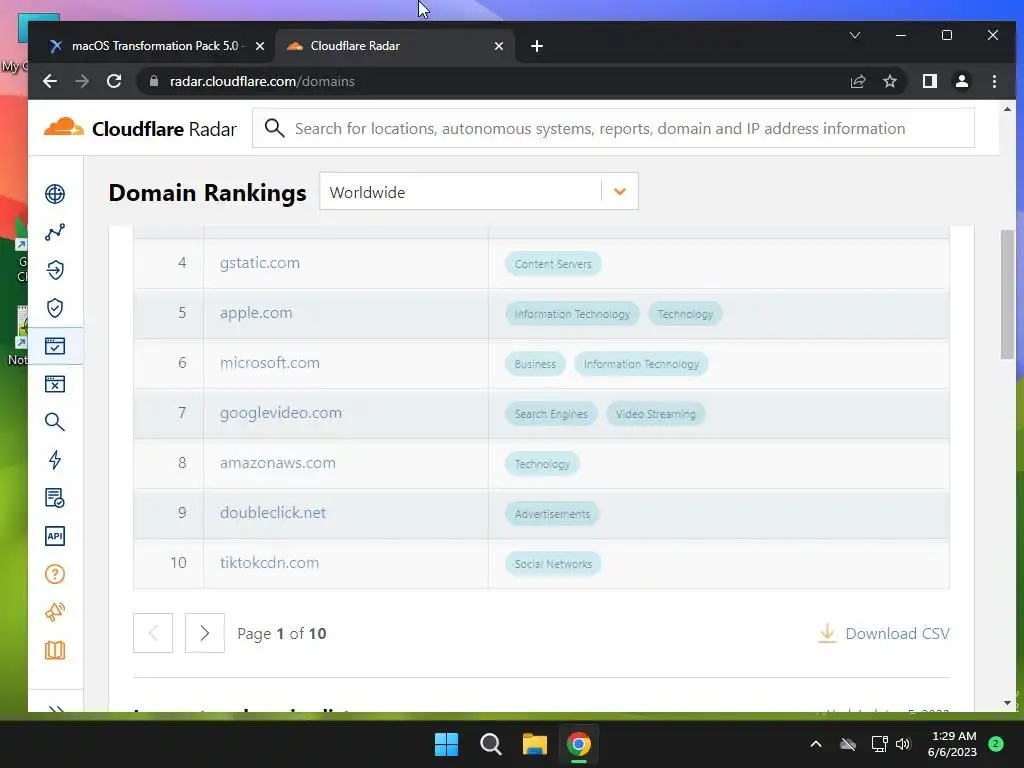Focus the Radar search input field

(x=613, y=128)
